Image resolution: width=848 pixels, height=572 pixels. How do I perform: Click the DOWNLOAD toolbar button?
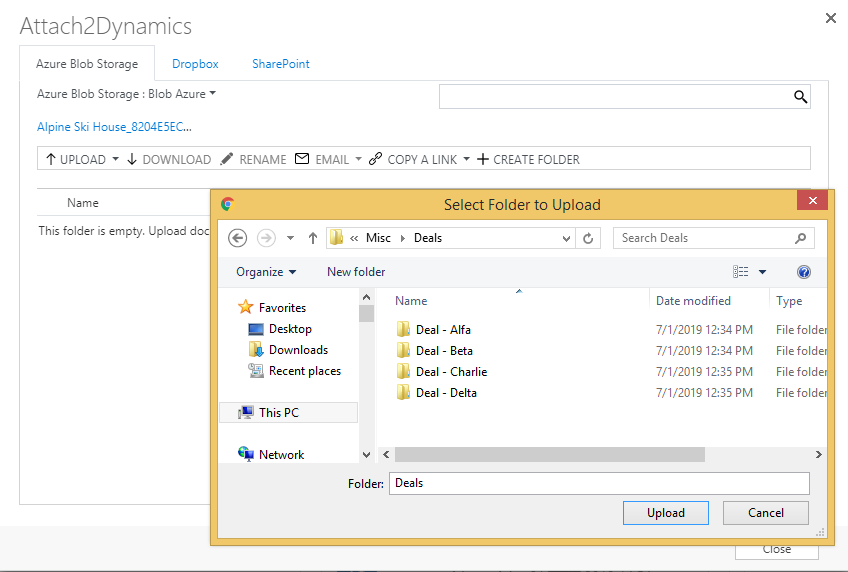[x=169, y=159]
